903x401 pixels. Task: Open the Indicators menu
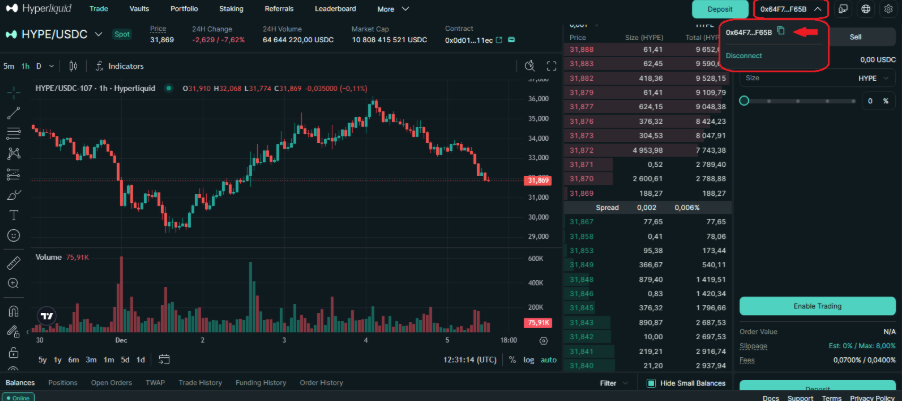click(x=119, y=66)
